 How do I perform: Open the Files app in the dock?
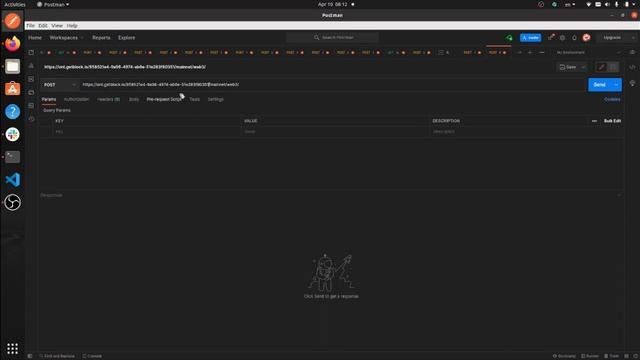(13, 66)
